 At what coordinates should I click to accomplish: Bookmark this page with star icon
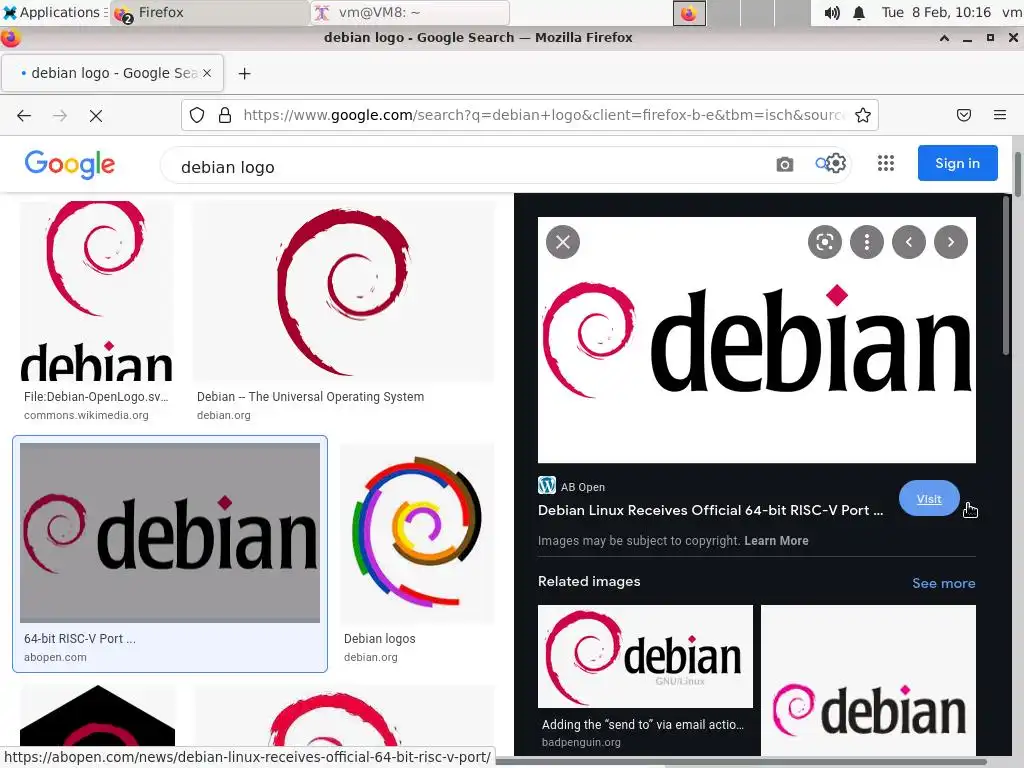click(863, 116)
